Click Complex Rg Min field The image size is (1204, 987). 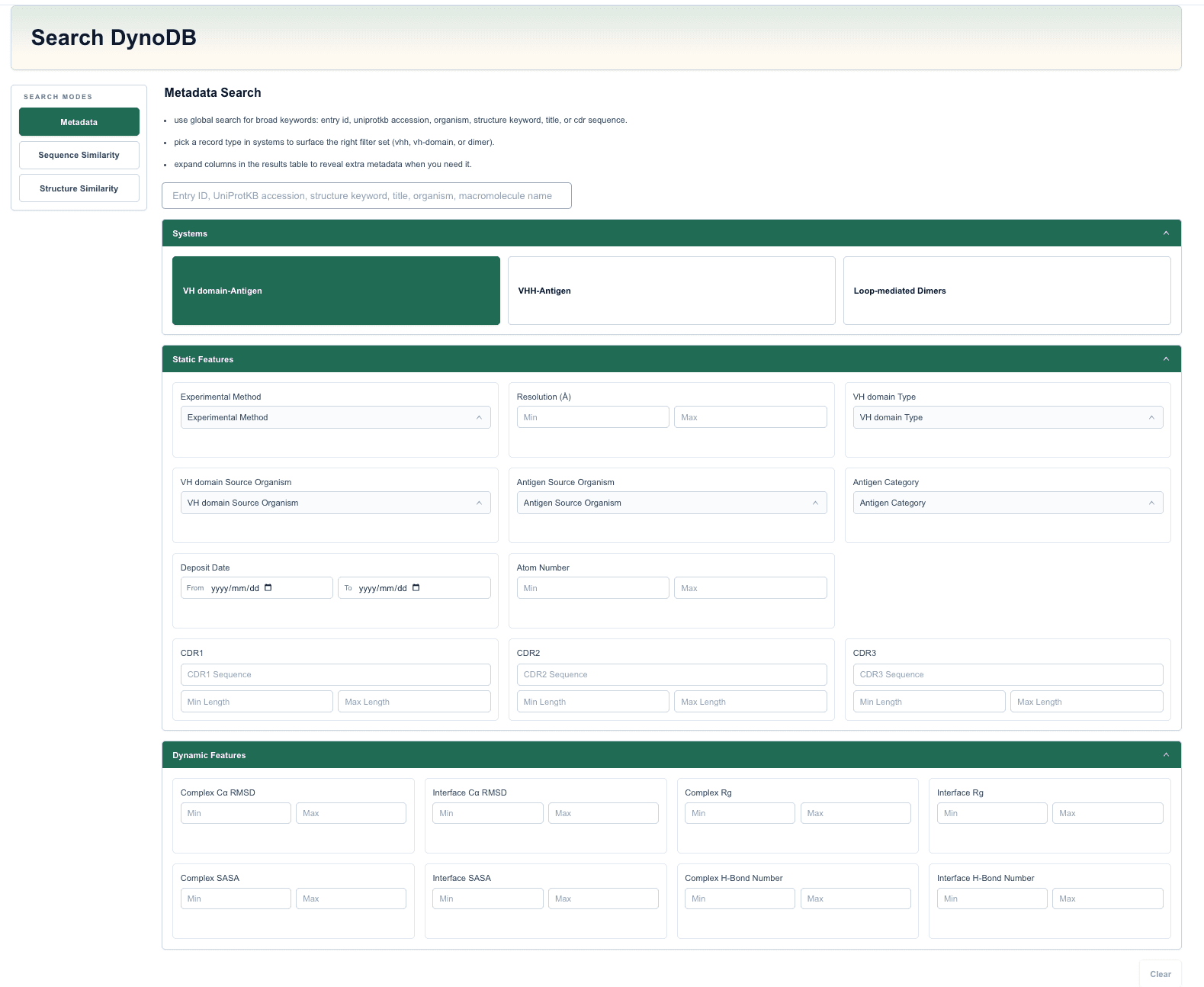click(740, 813)
